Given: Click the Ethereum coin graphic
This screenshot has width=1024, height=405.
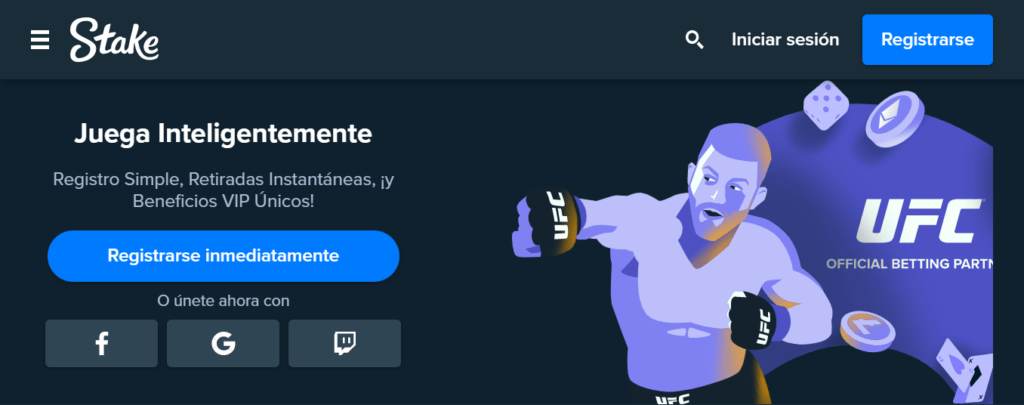Looking at the screenshot, I should [x=895, y=118].
